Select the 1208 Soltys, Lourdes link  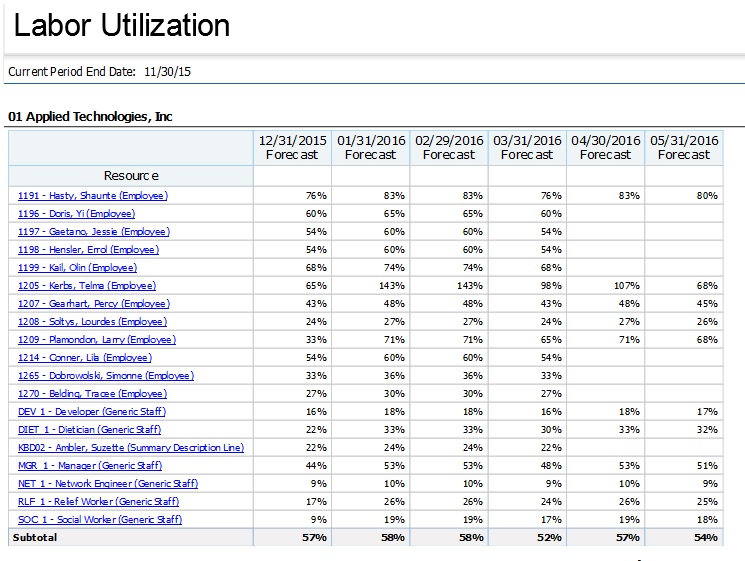coord(92,322)
